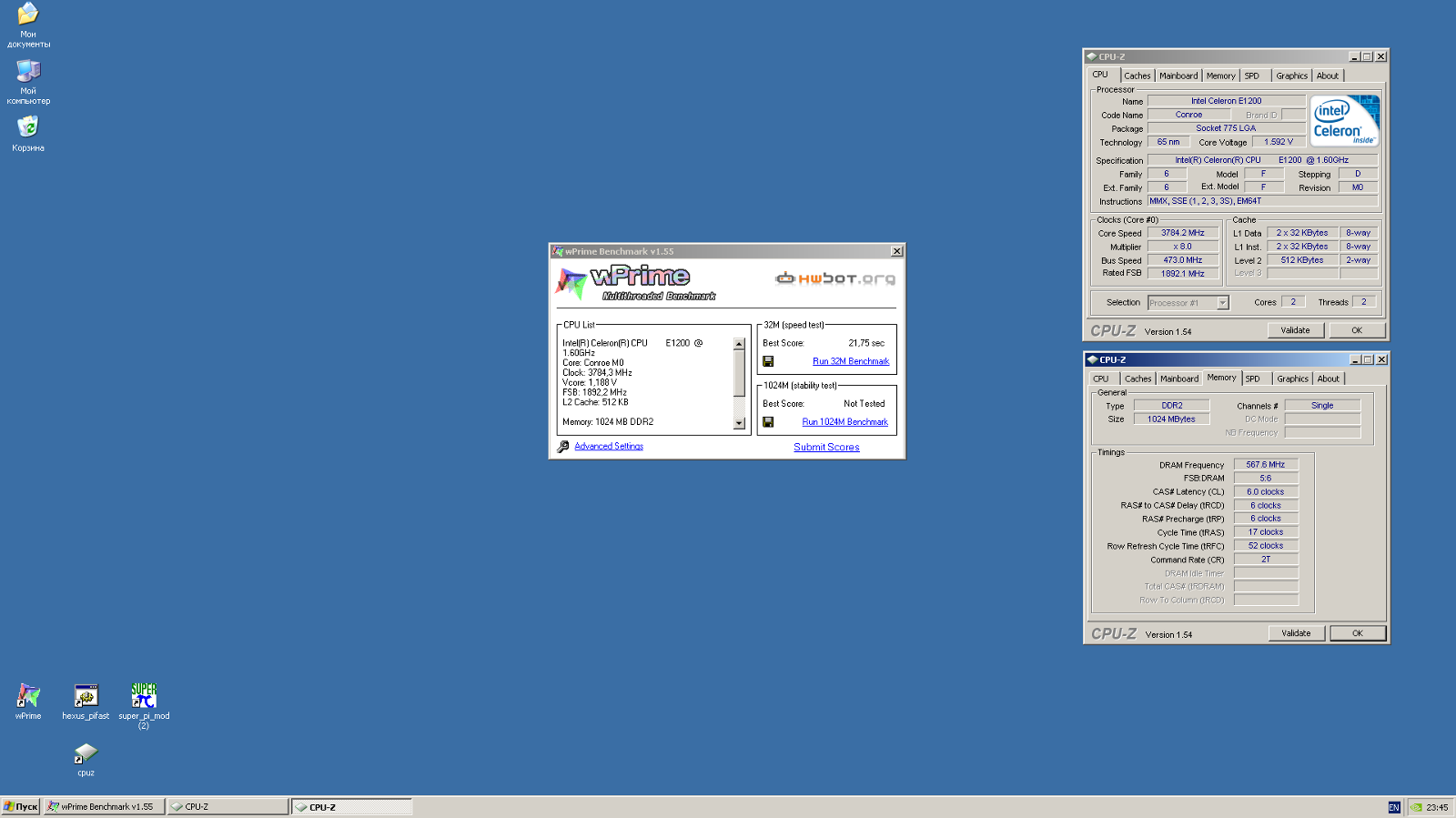The image size is (1456, 818).
Task: Run the 1024M Benchmark link
Action: tap(844, 422)
